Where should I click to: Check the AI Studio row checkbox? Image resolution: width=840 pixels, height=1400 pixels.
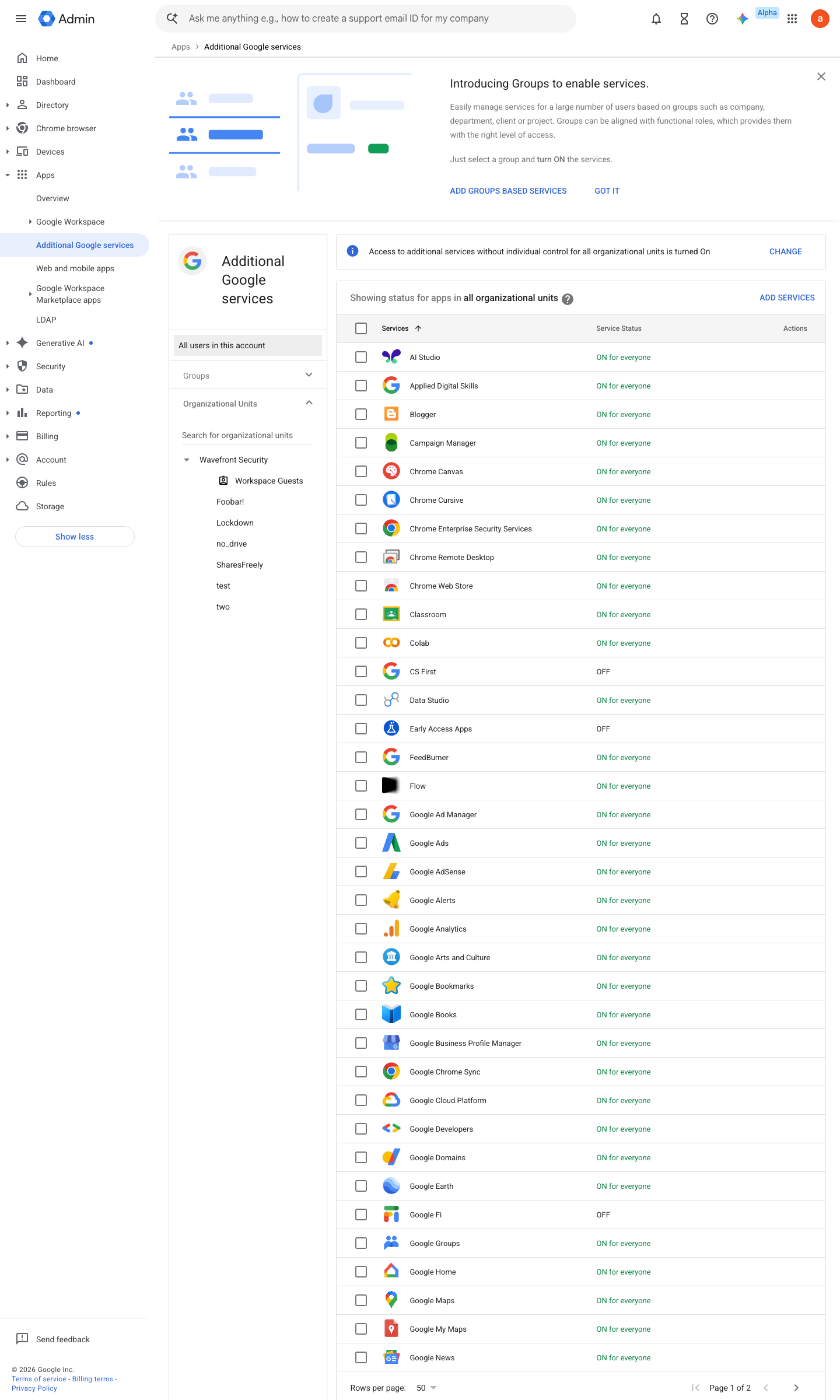[361, 357]
